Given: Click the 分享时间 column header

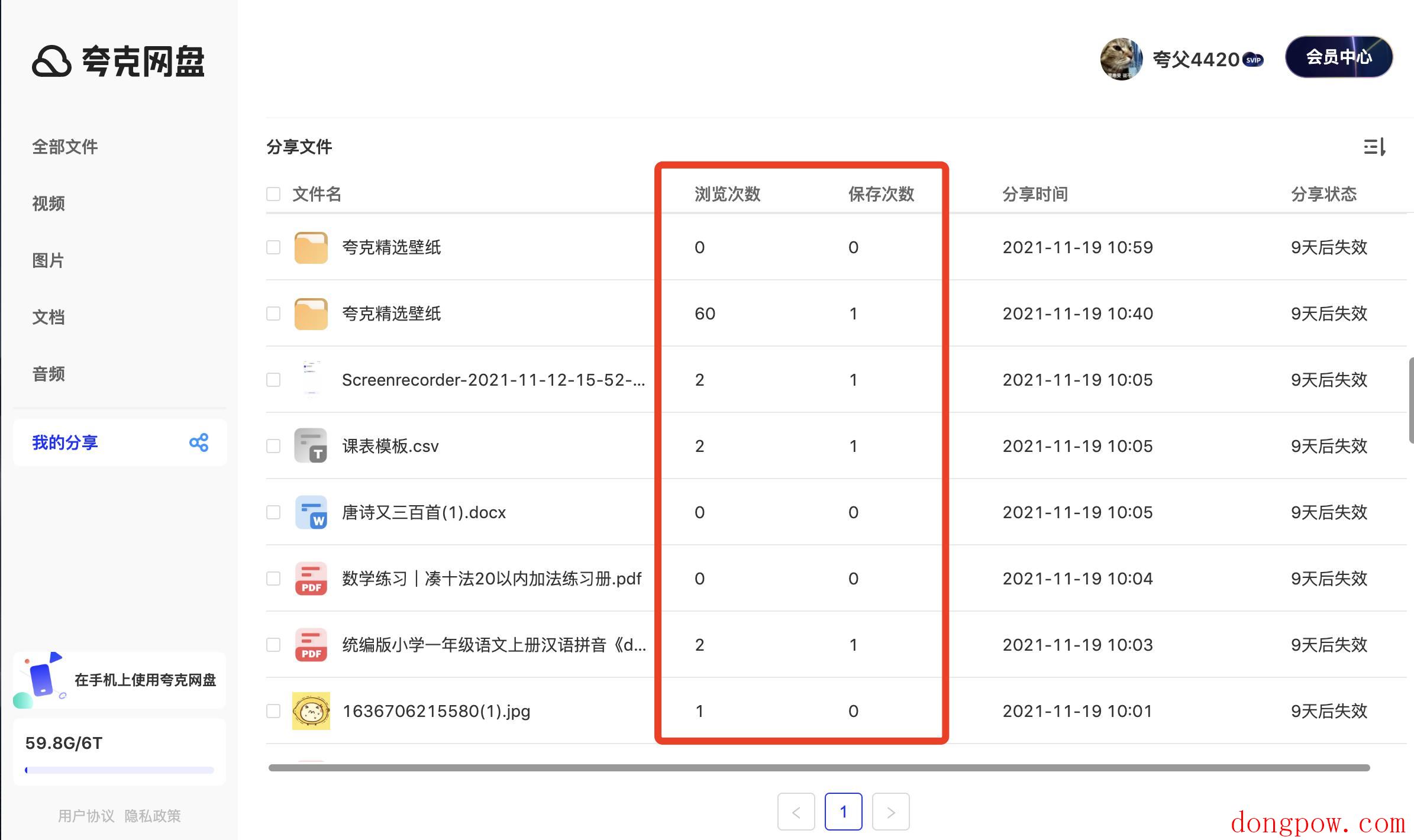Looking at the screenshot, I should point(1035,194).
